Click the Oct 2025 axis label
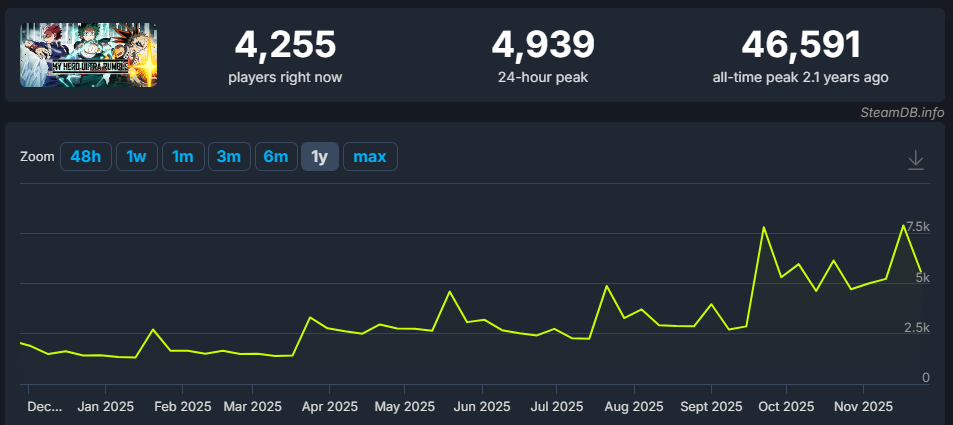The image size is (953, 425). [786, 406]
